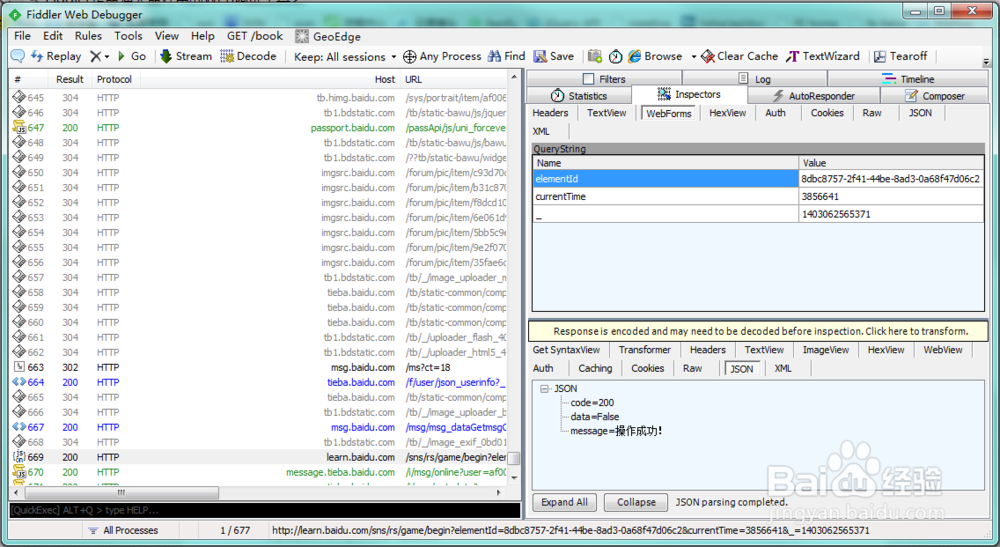Select the response Caching tab
Screen dimensions: 1000x547
tap(595, 368)
